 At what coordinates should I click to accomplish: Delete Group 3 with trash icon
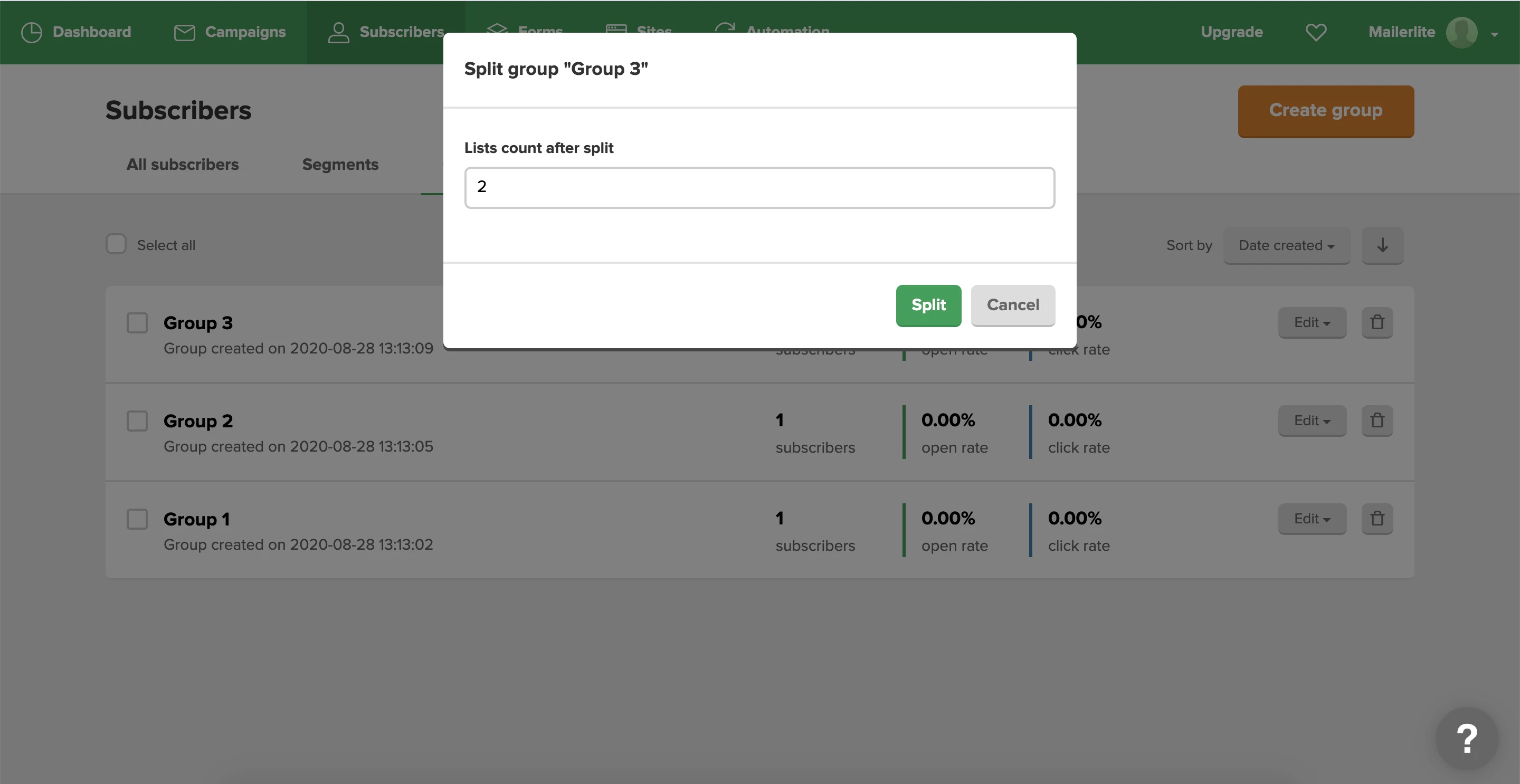[x=1376, y=323]
